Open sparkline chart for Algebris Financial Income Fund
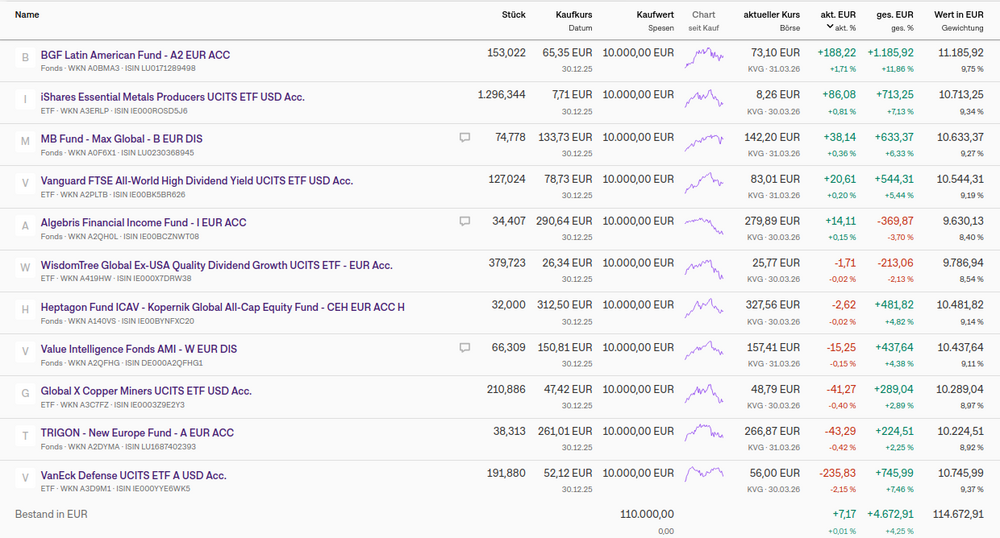 704,226
